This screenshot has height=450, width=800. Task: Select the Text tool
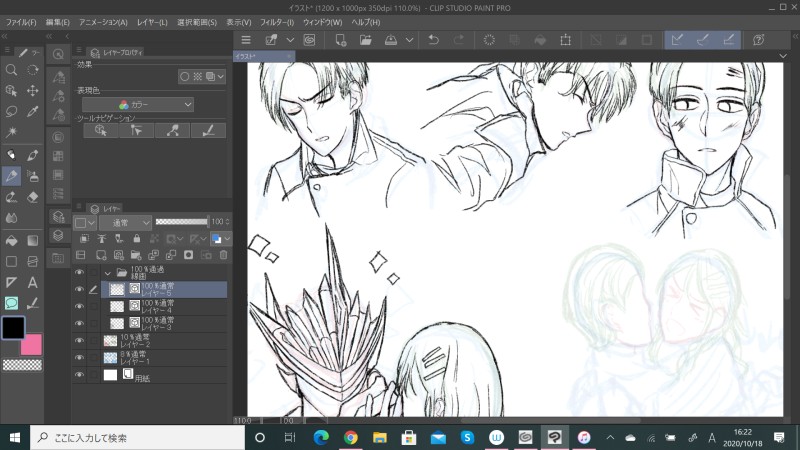pos(33,282)
